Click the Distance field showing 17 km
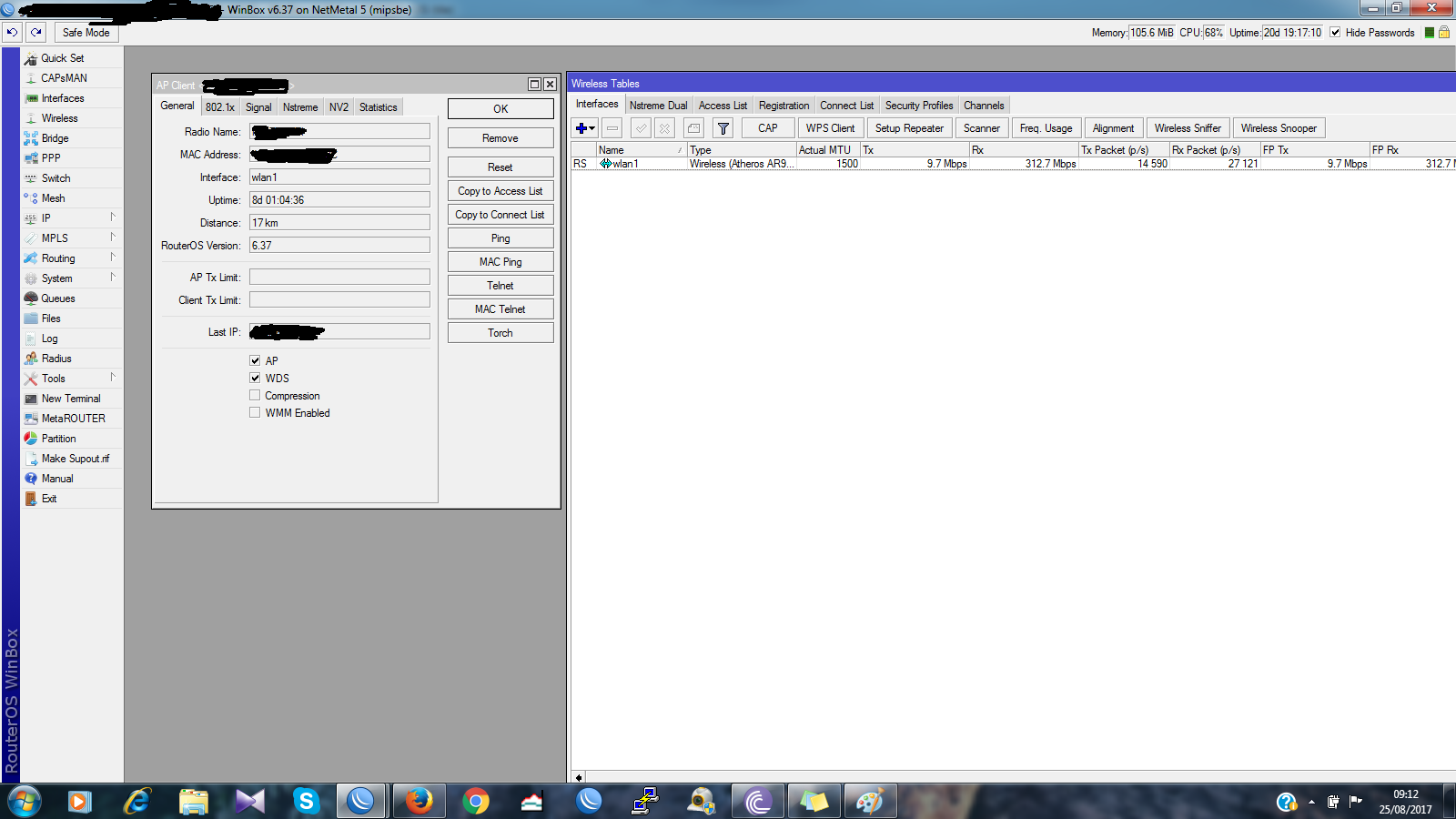1456x819 pixels. click(x=339, y=223)
